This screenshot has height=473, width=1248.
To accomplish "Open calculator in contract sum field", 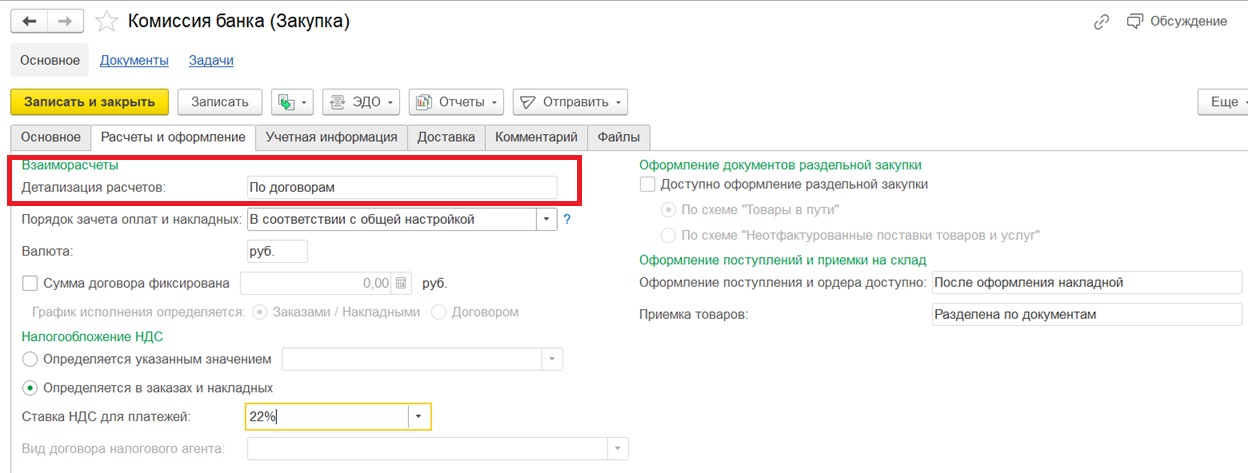I will [x=401, y=283].
